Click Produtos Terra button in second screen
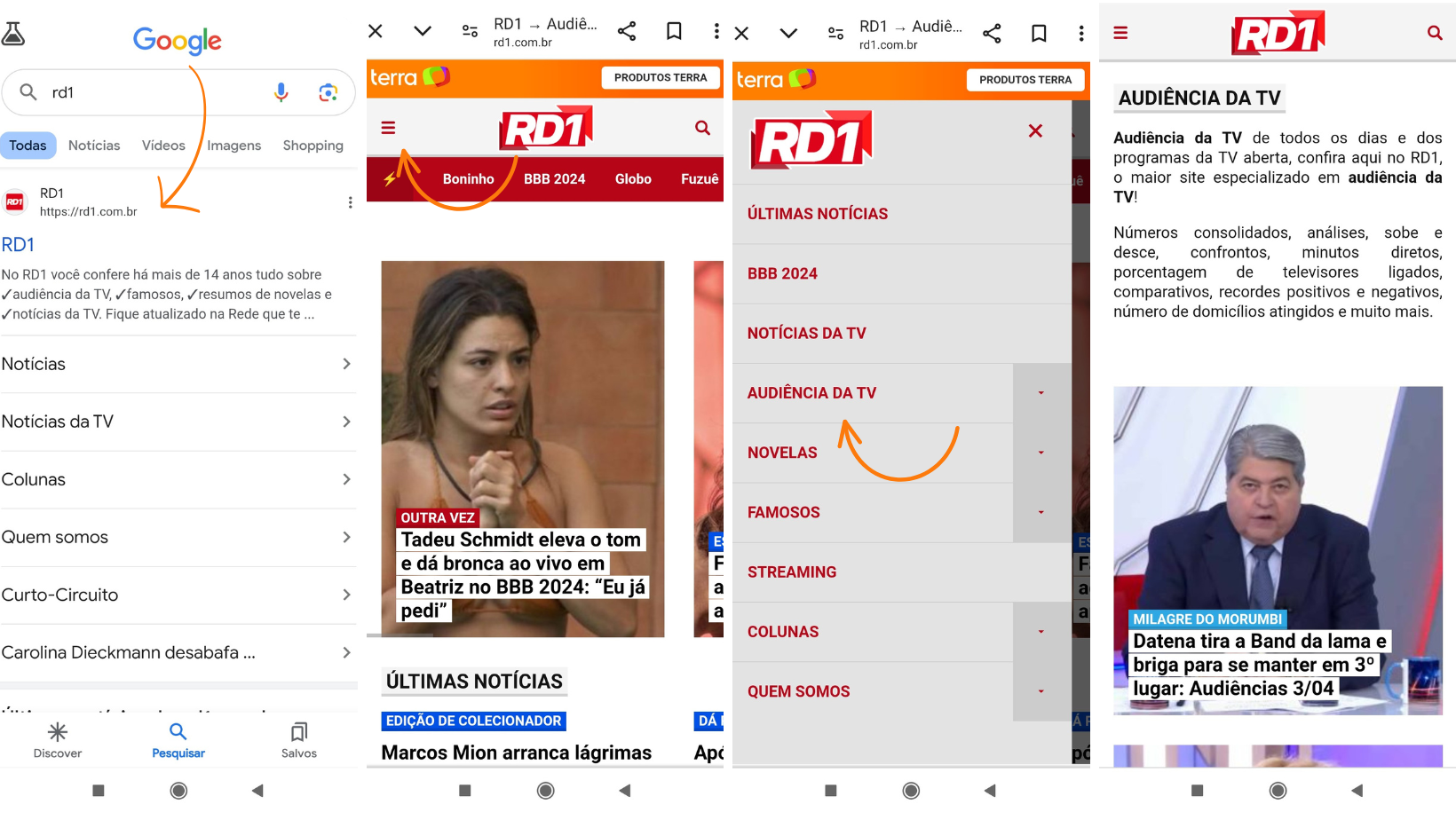The image size is (1456, 820). tap(661, 77)
